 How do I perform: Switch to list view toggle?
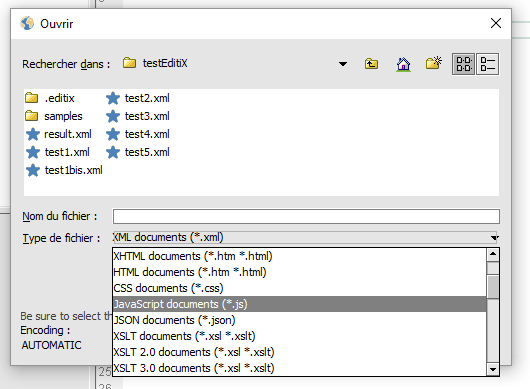point(463,64)
